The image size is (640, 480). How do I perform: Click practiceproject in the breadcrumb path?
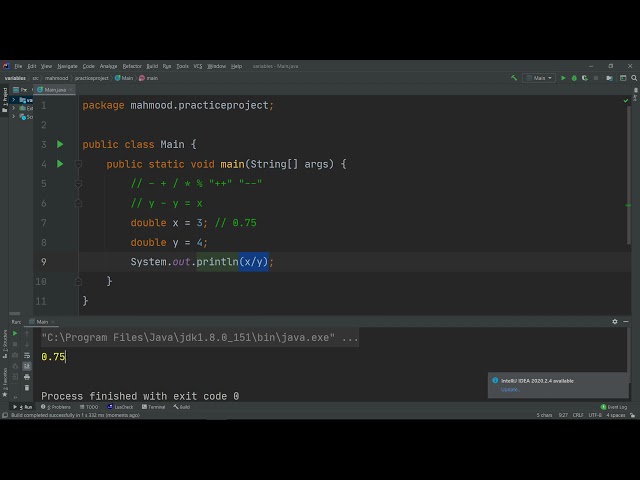[91, 78]
